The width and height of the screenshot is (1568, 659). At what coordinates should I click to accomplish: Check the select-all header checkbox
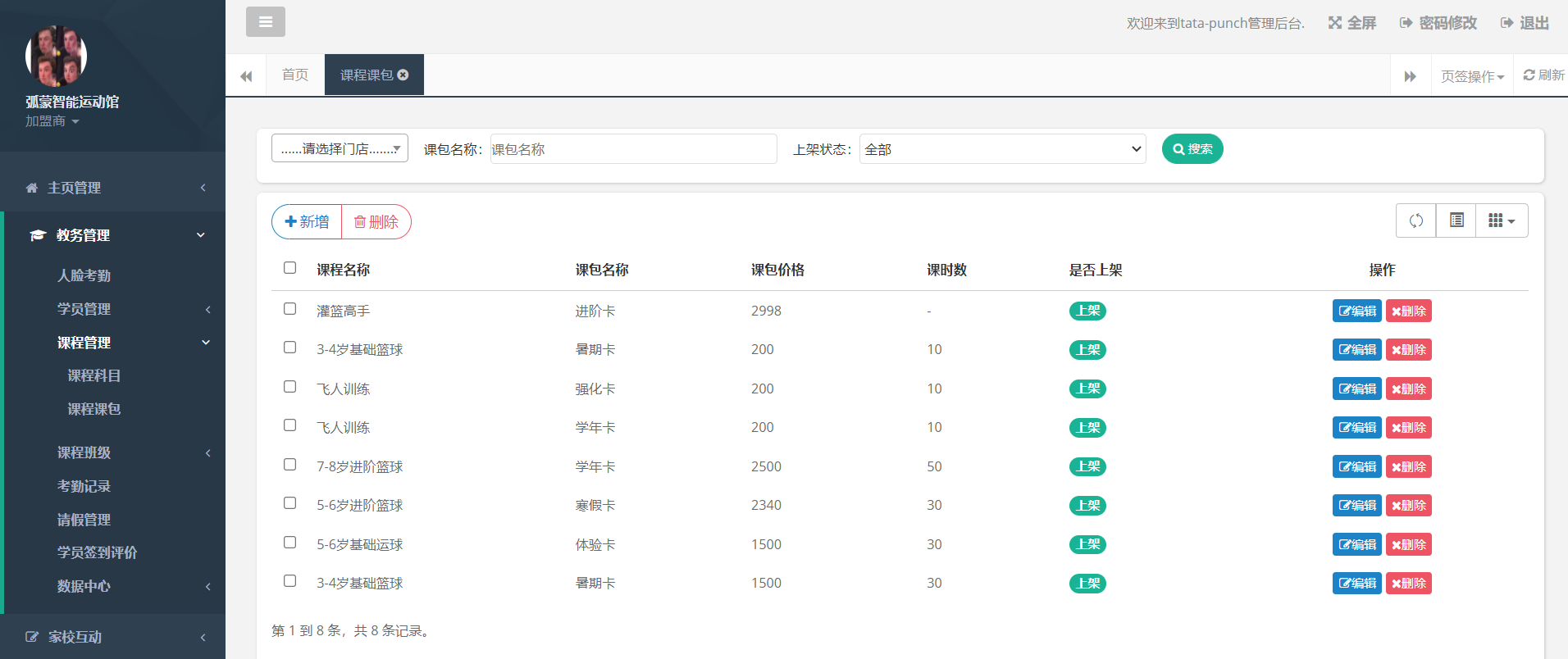[289, 268]
